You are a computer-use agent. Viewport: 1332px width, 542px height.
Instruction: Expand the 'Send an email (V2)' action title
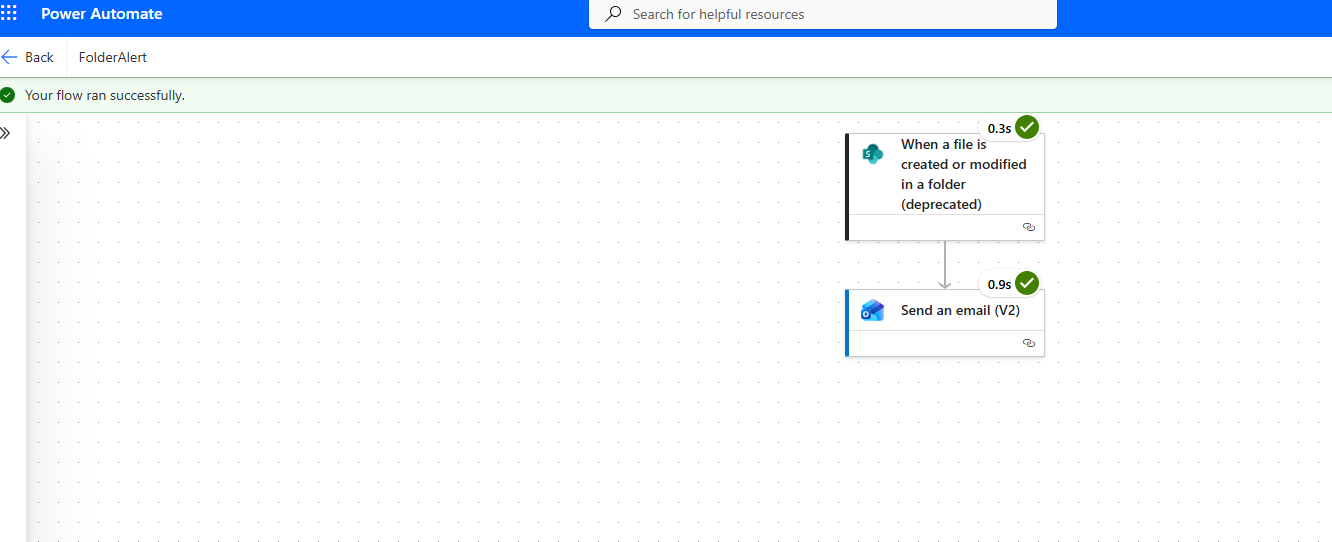click(960, 311)
